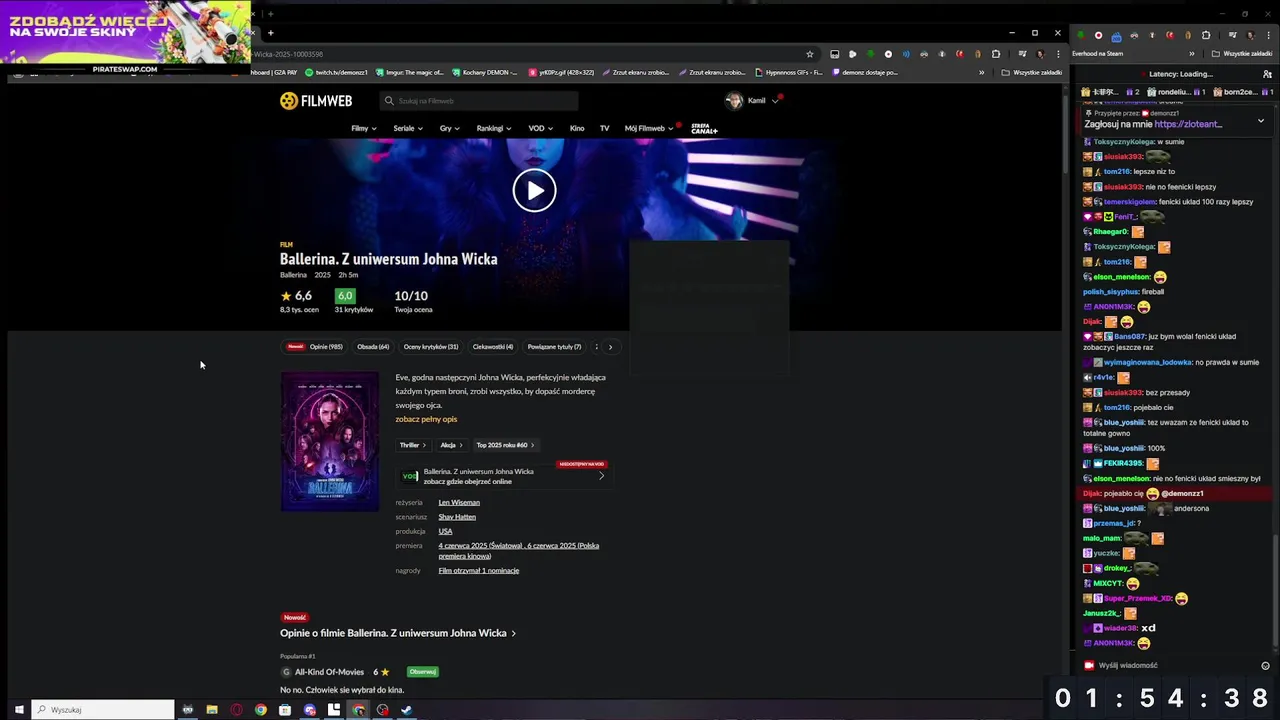Click the PirateSwap ad banner

click(125, 37)
